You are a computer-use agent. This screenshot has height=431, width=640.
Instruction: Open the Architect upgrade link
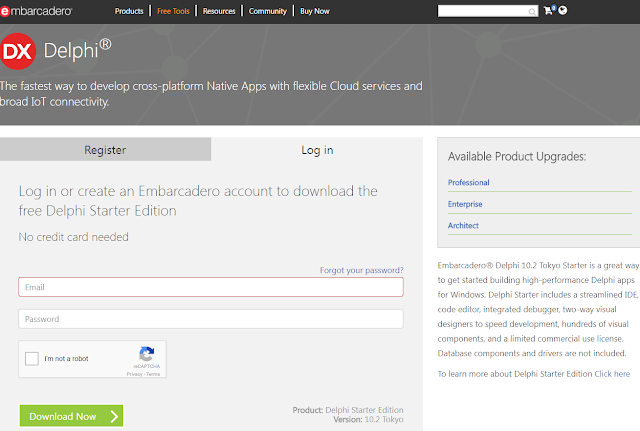coord(463,225)
